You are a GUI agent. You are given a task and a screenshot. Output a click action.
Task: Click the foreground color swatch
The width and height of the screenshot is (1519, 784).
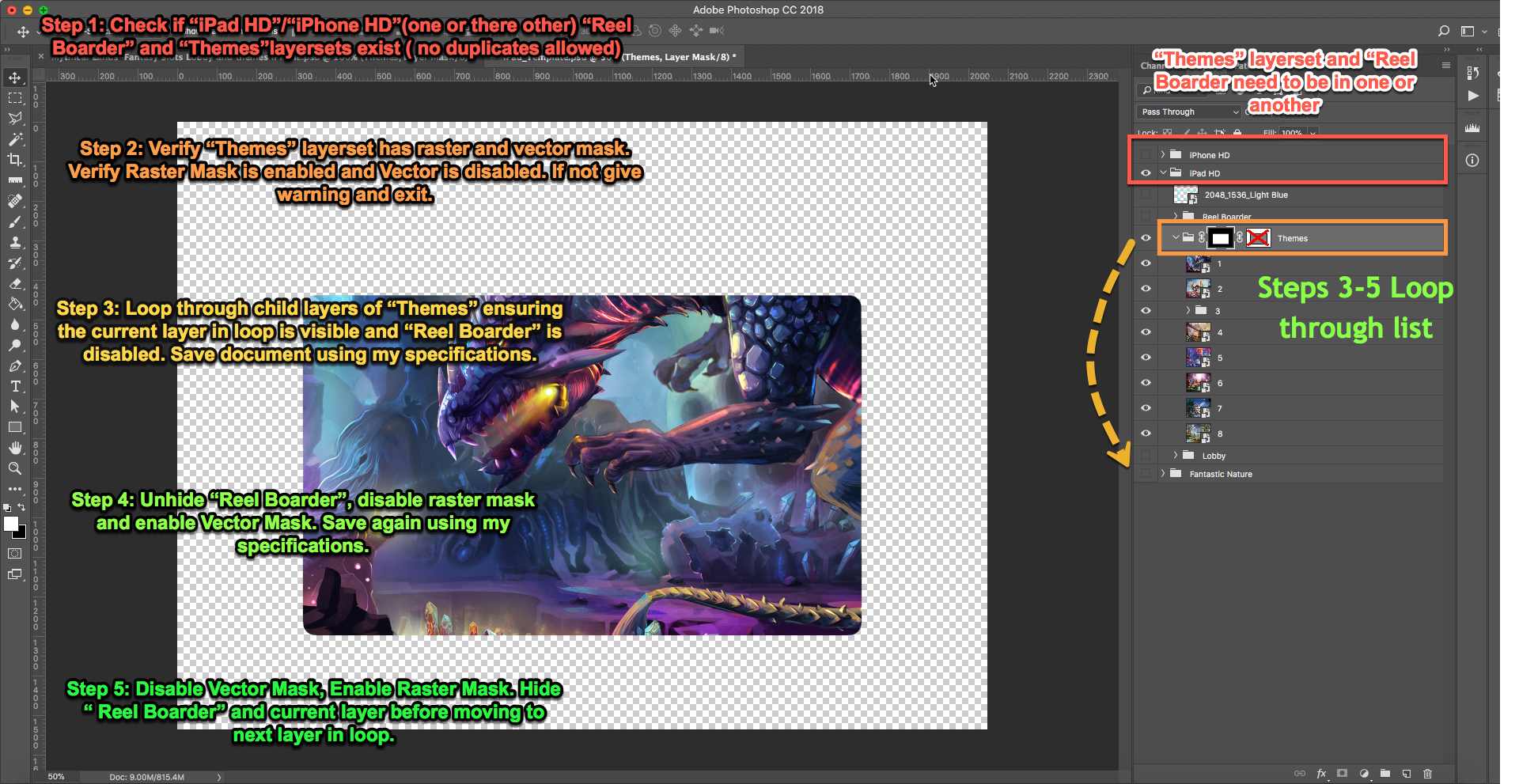click(10, 524)
